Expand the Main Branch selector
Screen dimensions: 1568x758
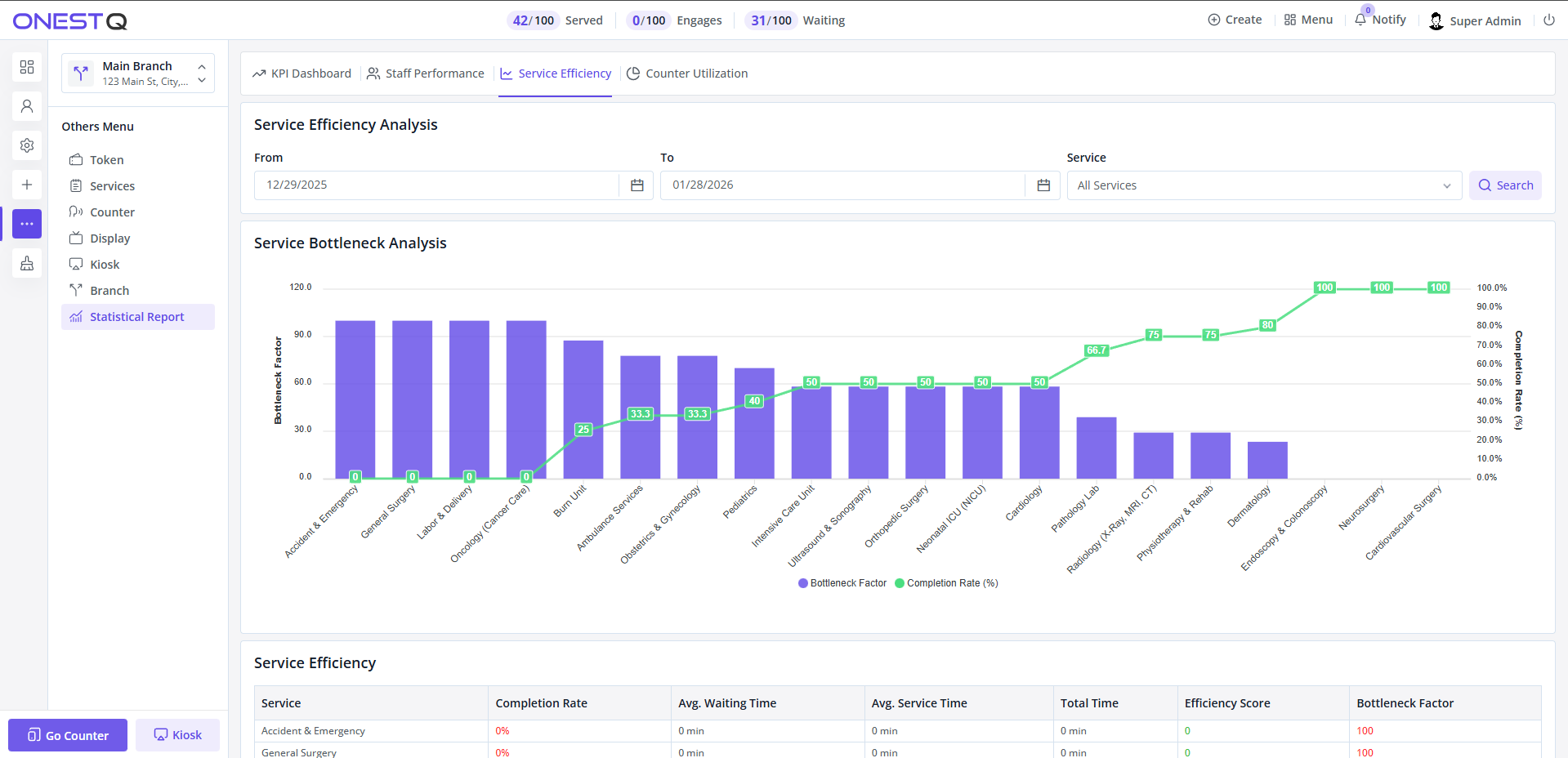(x=138, y=74)
